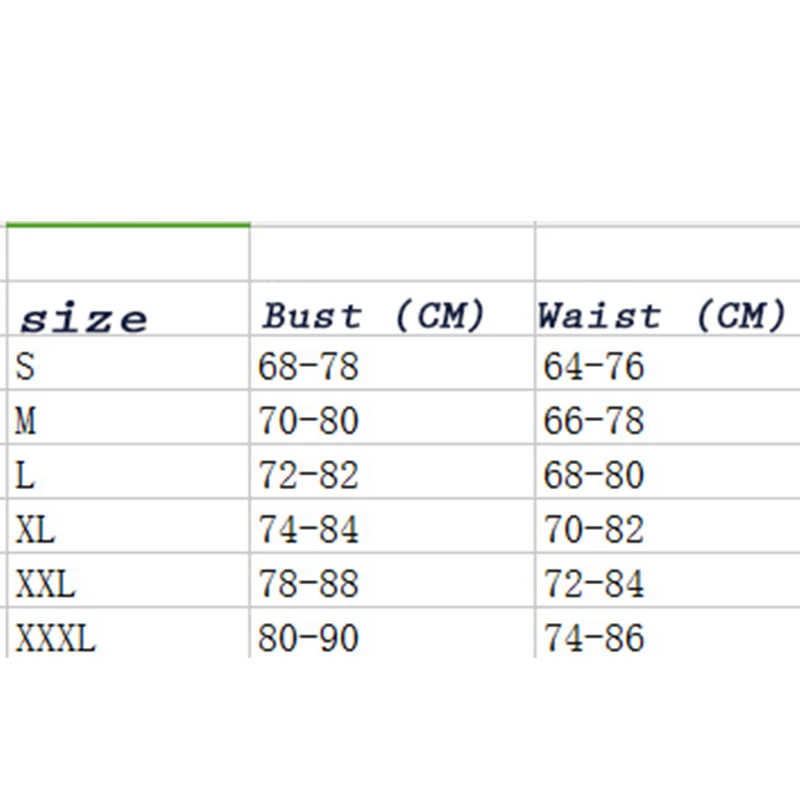This screenshot has width=800, height=800.
Task: Select bust value 68-78 cell
Action: (308, 367)
